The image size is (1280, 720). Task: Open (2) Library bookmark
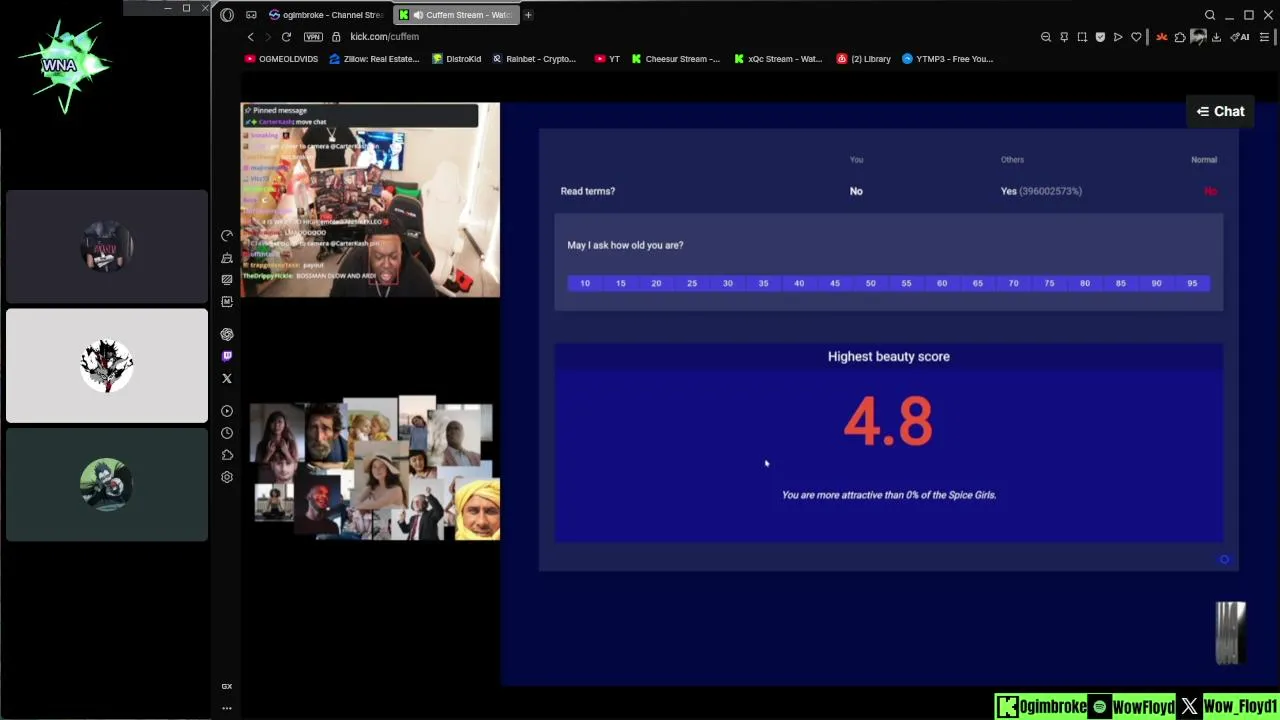pyautogui.click(x=864, y=59)
